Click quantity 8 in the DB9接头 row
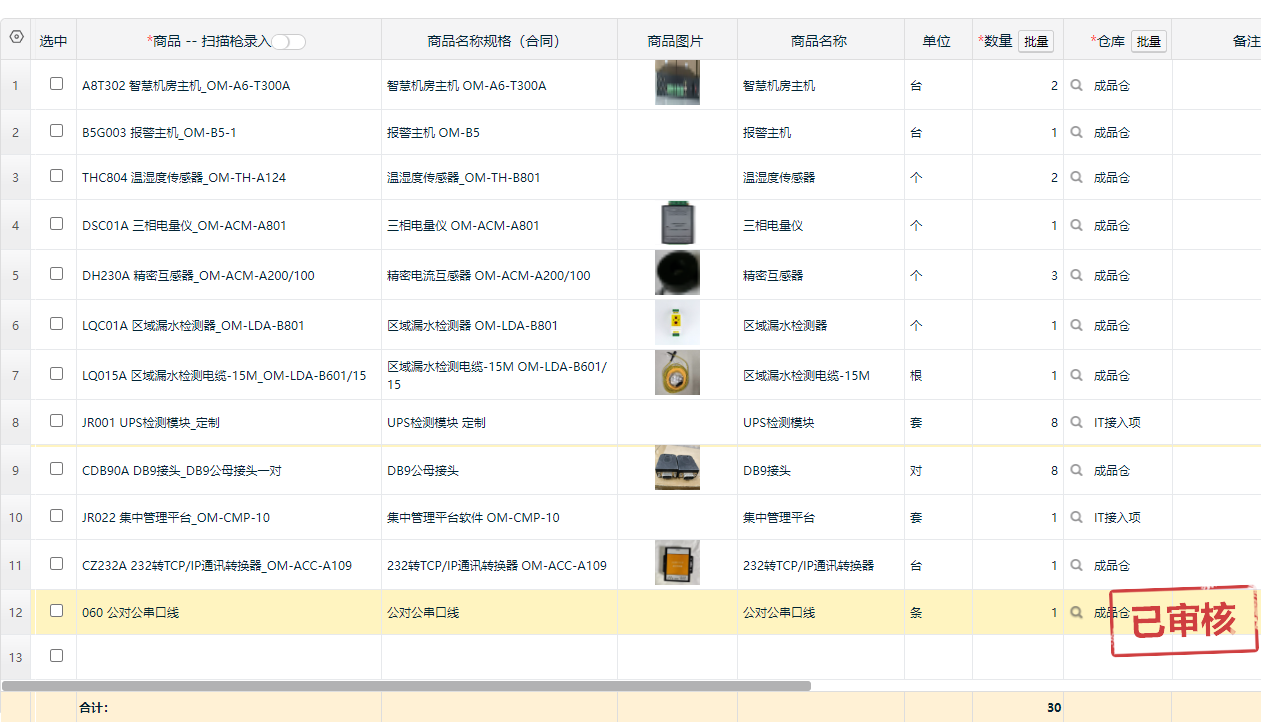The image size is (1261, 728). (x=1054, y=471)
